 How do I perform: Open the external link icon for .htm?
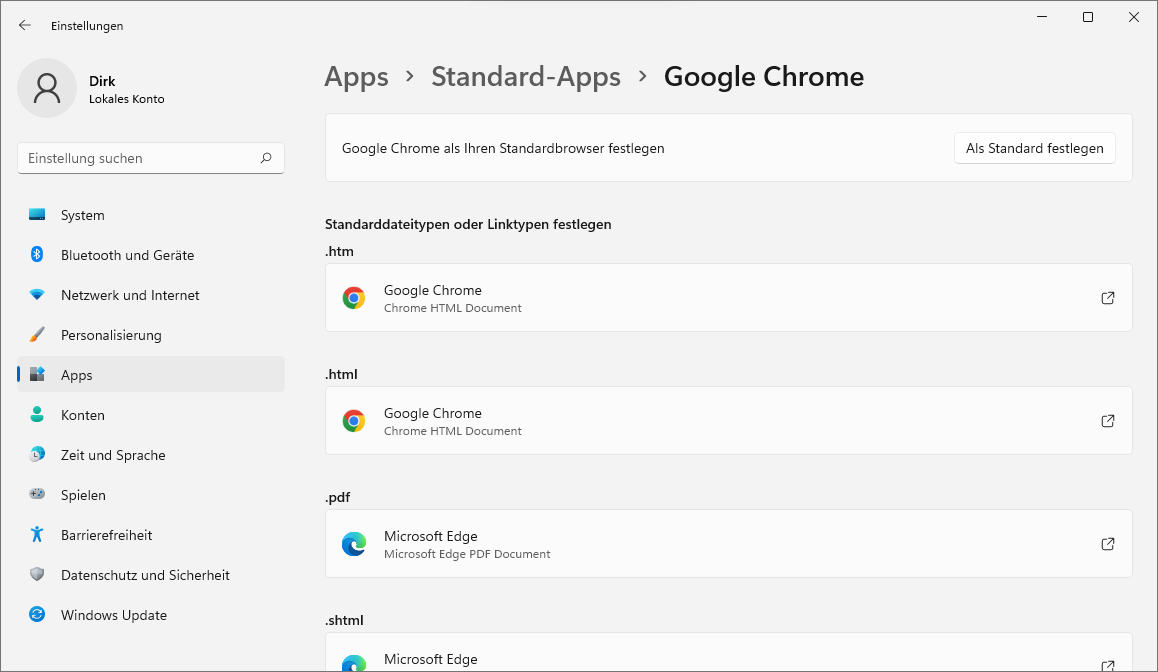point(1107,298)
